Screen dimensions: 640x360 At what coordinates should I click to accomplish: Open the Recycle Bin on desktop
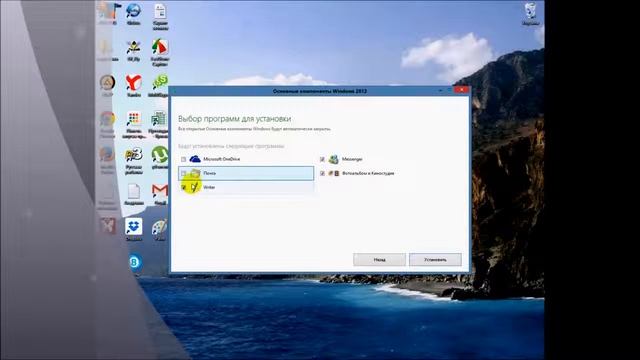click(x=530, y=15)
